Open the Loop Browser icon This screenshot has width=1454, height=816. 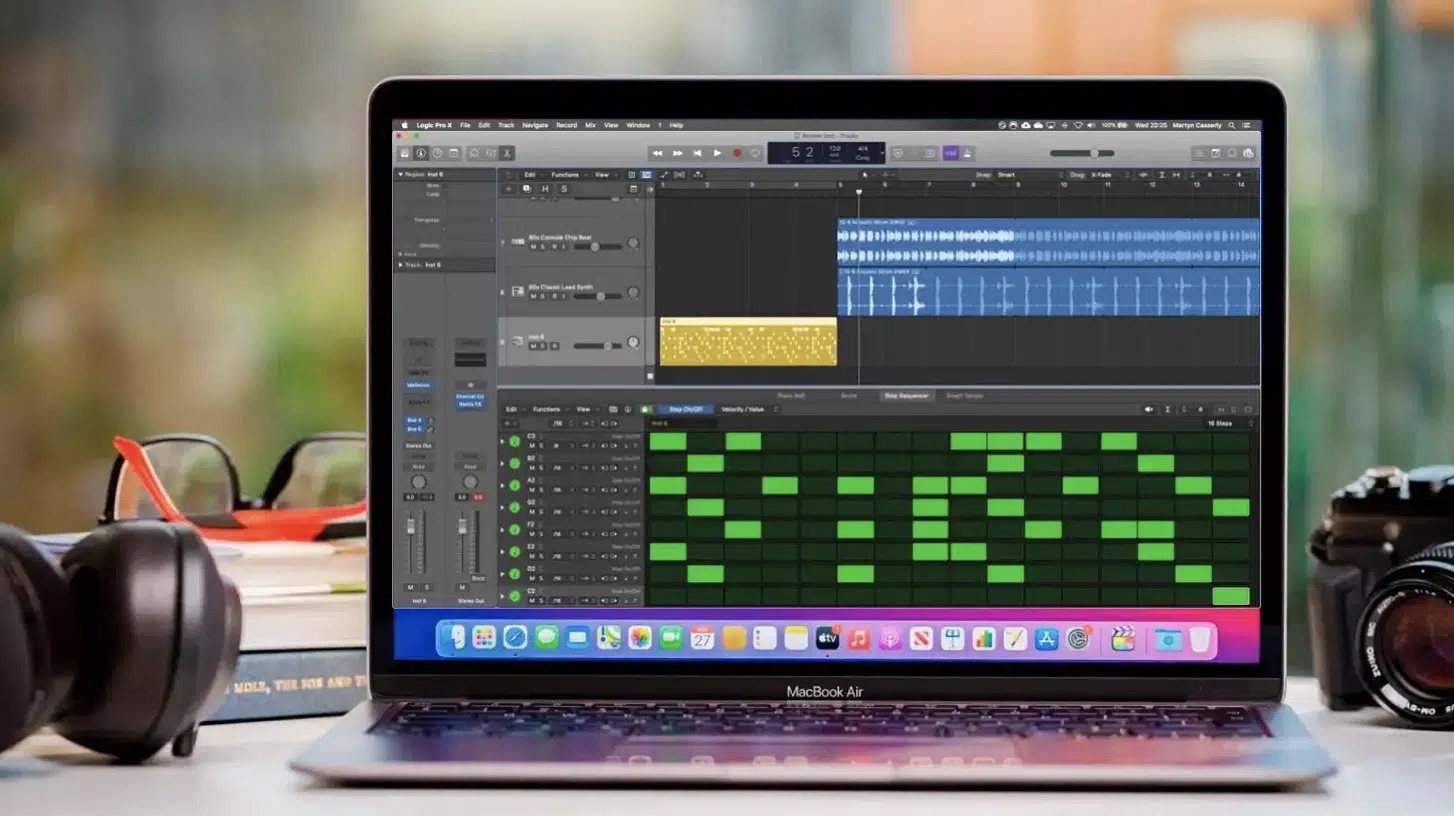[x=1232, y=153]
